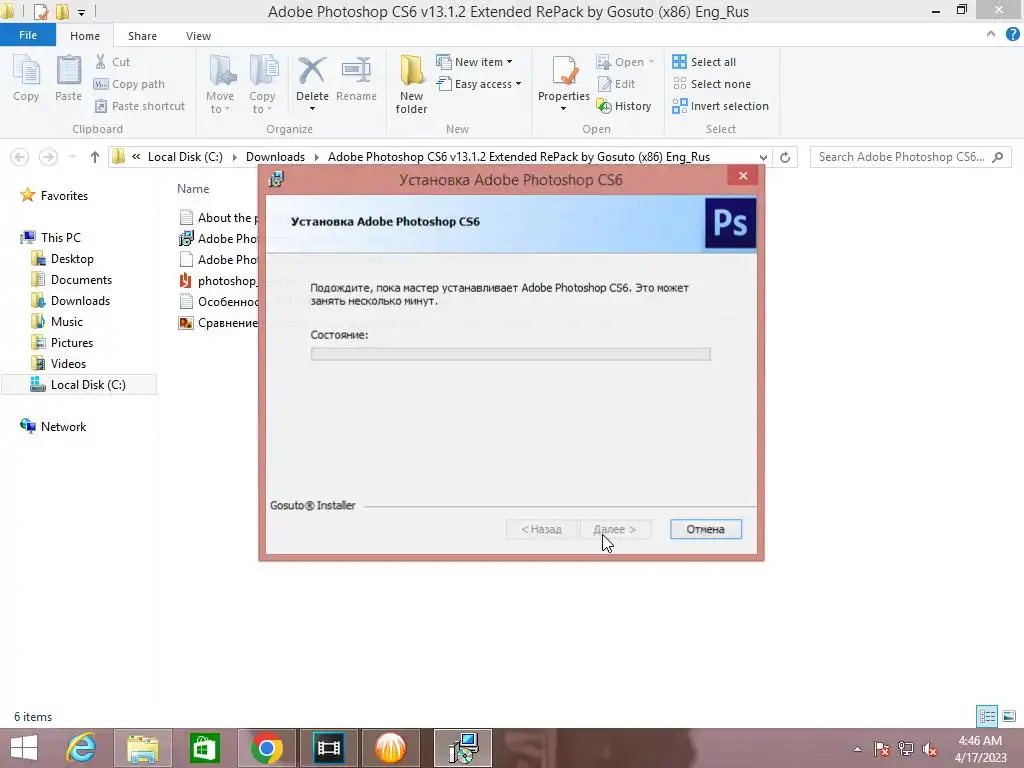Expand the Easy access dropdown
This screenshot has width=1024, height=768.
479,84
